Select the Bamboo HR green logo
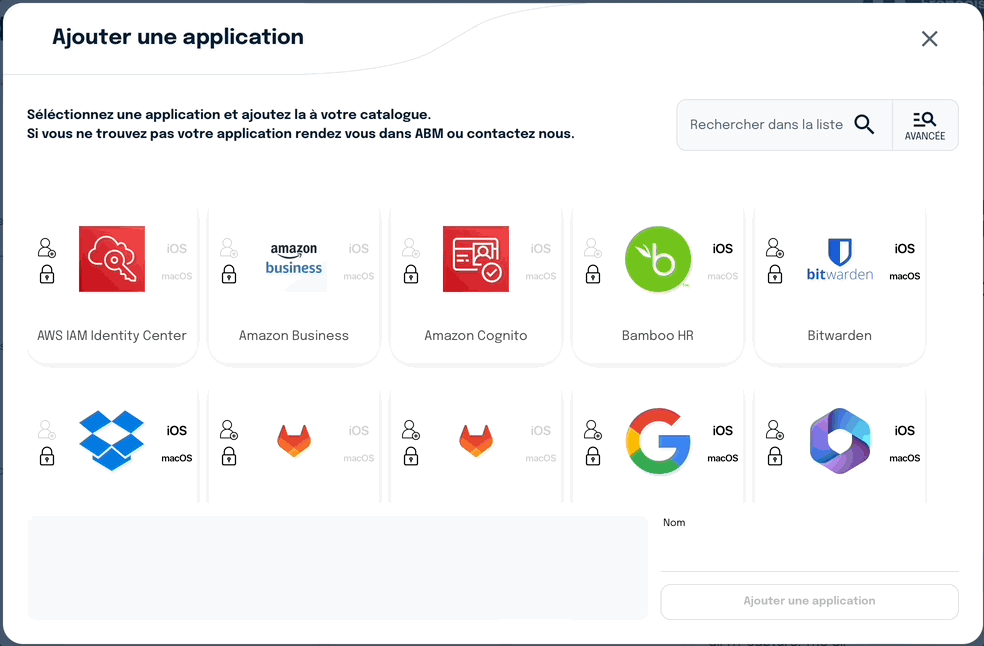984x646 pixels. pos(658,259)
